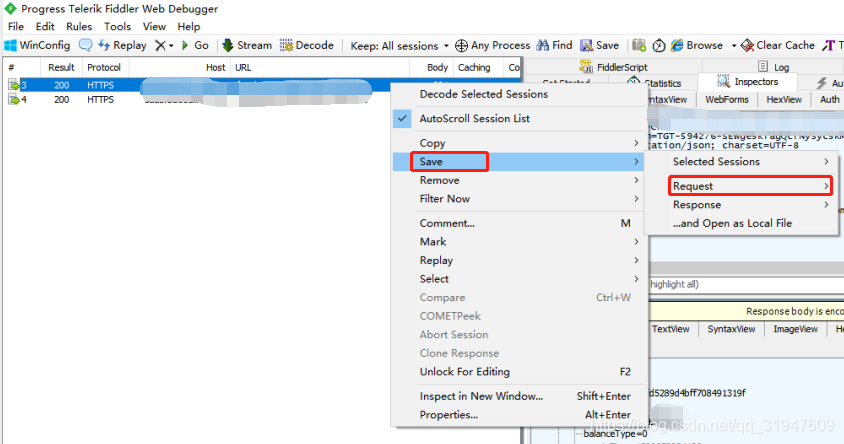
Task: Click the session 3 row icon
Action: [x=13, y=85]
